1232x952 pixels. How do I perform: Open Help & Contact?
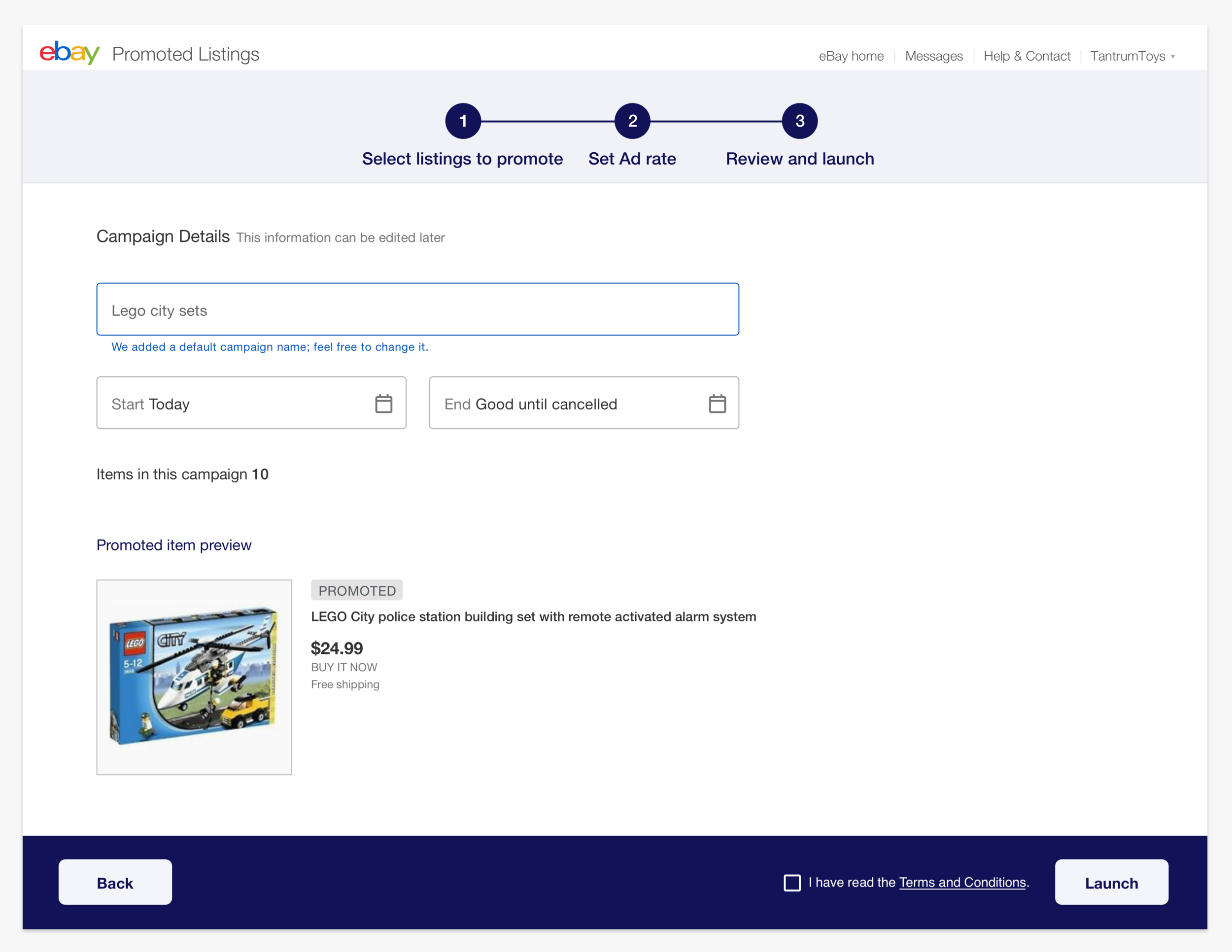click(x=1027, y=56)
